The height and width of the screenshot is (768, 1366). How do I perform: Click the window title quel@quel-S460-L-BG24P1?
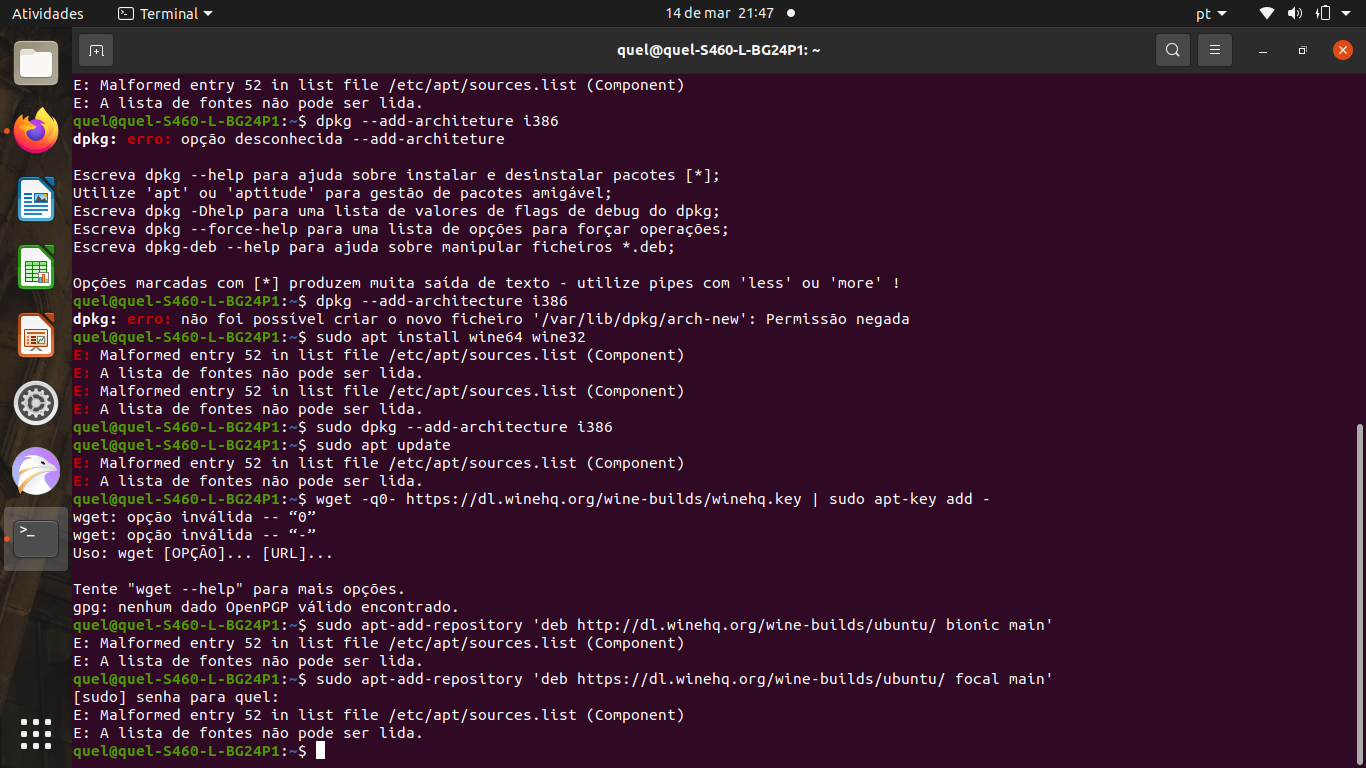click(x=718, y=50)
